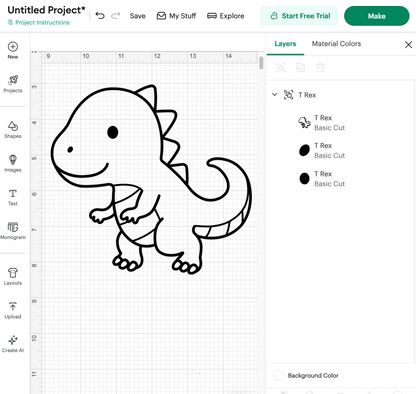Click the T Rex group icon

(x=288, y=95)
